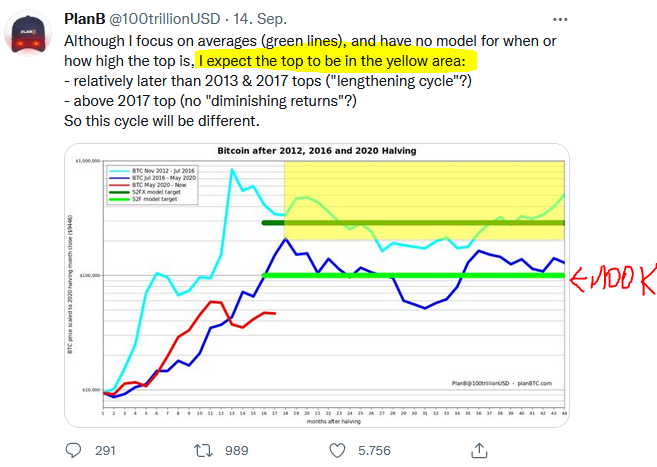The width and height of the screenshot is (657, 467).
Task: Click the 291 replies count
Action: tap(105, 450)
